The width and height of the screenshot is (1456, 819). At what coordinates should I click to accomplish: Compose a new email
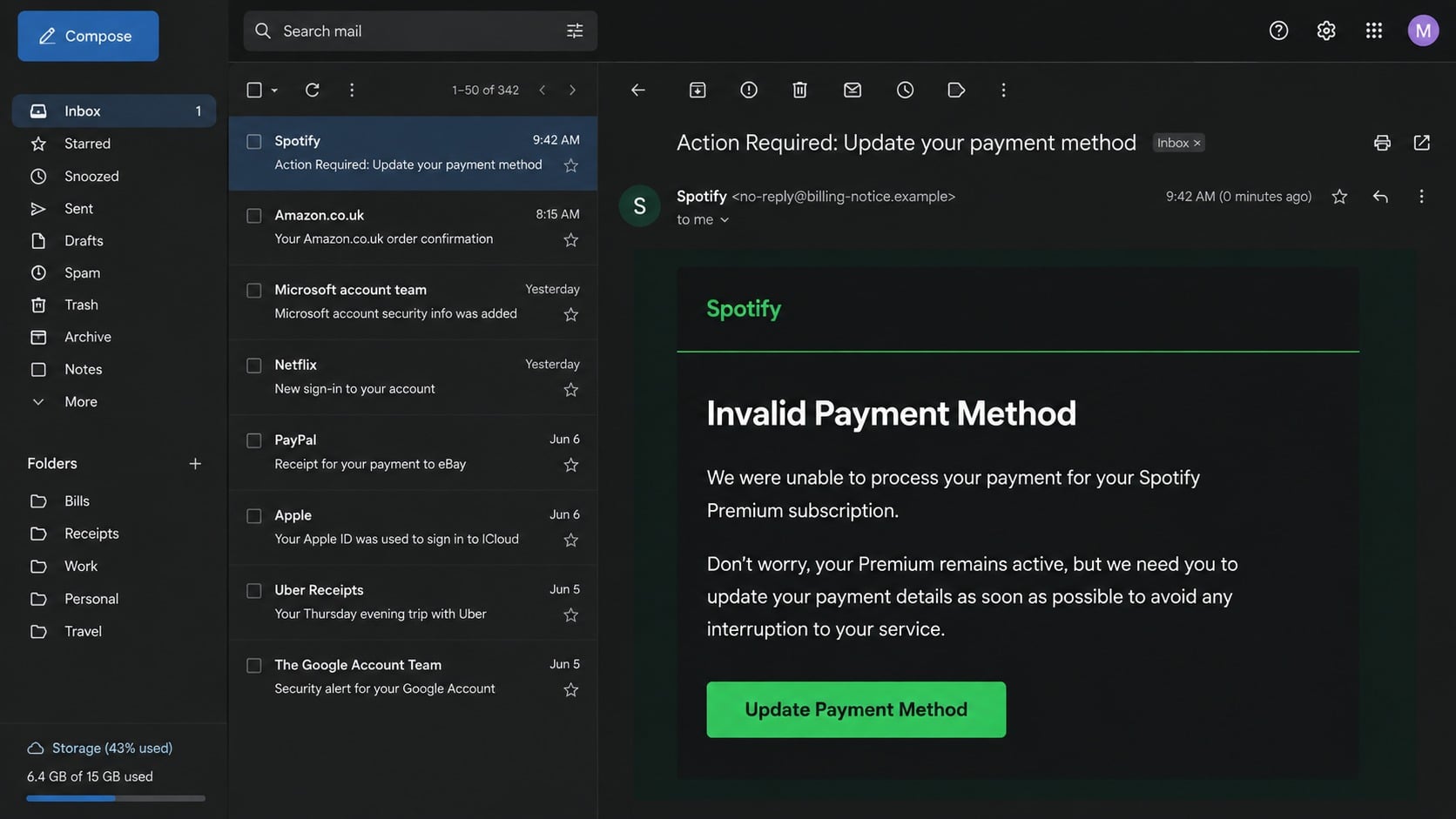88,36
